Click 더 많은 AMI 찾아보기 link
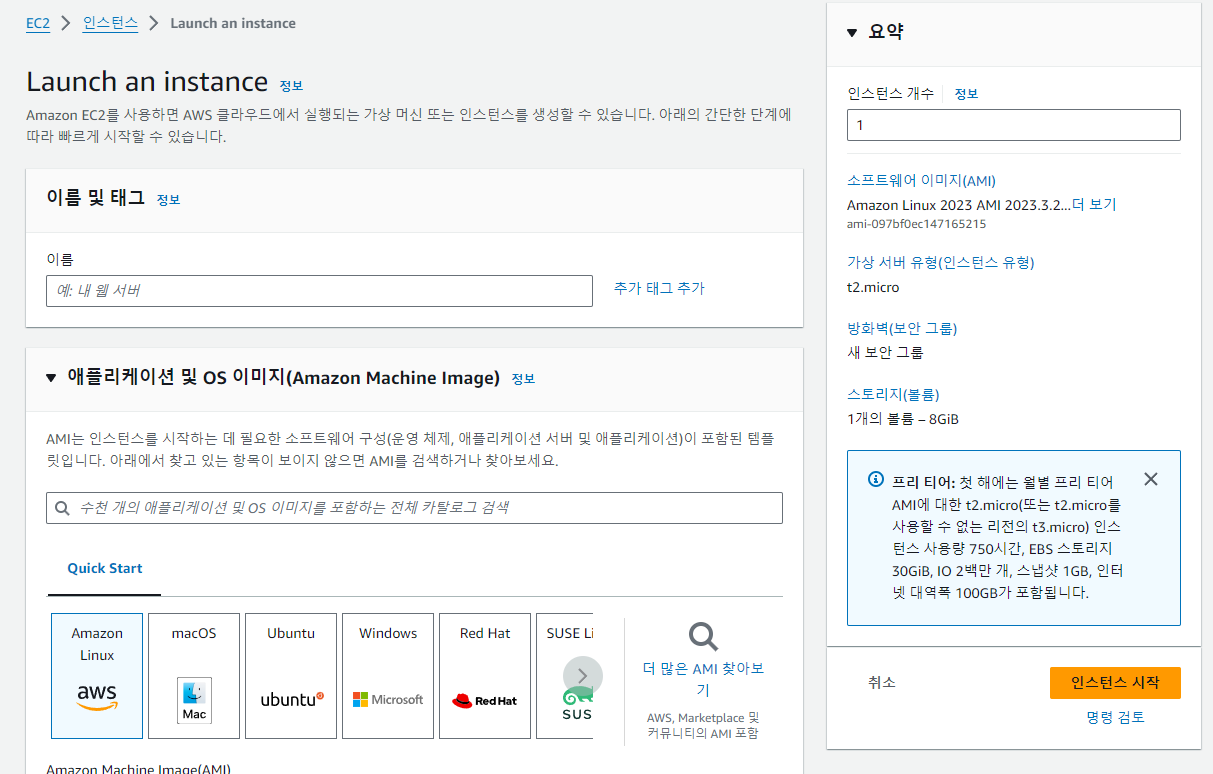The width and height of the screenshot is (1213, 774). pyautogui.click(x=703, y=679)
